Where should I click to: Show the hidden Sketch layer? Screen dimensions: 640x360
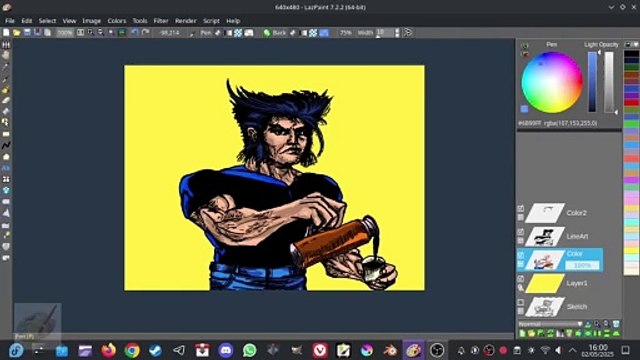point(520,302)
